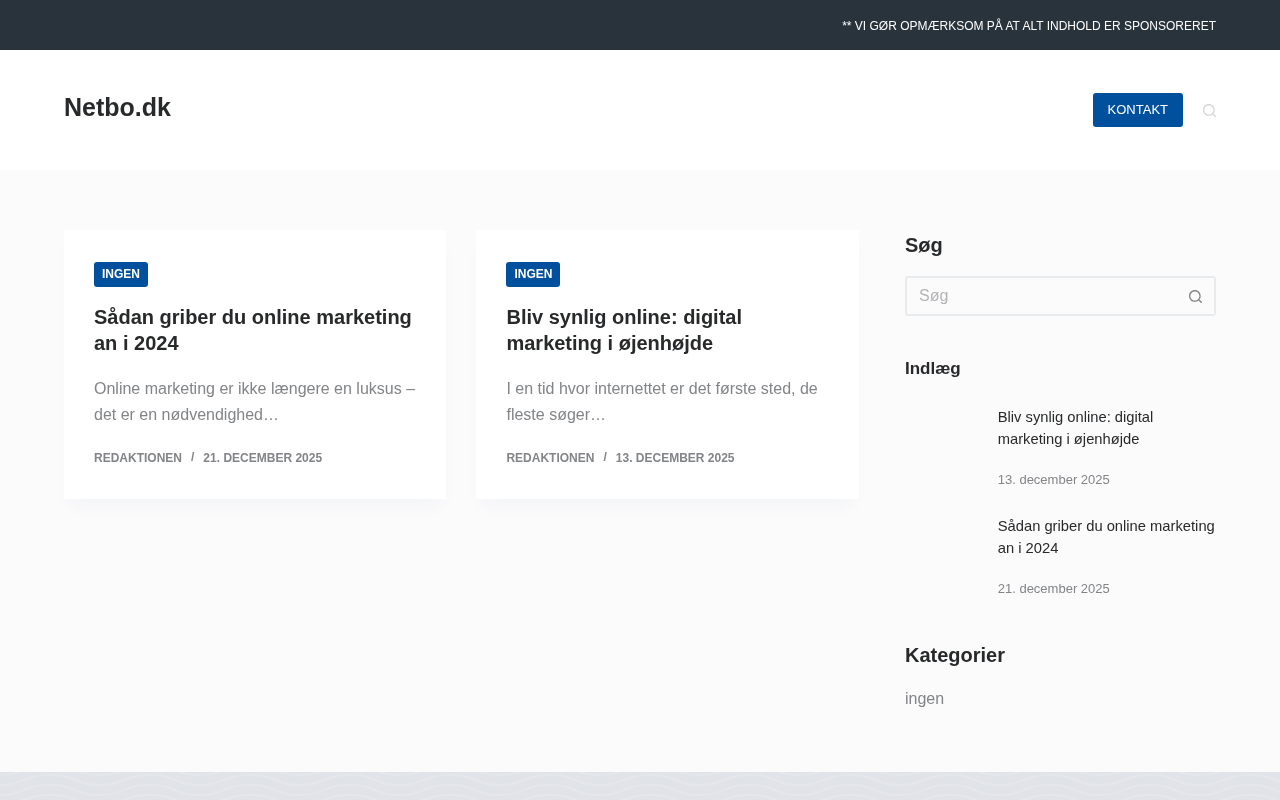Click the sponsored content notice in top bar
This screenshot has width=1280, height=800.
1028,26
